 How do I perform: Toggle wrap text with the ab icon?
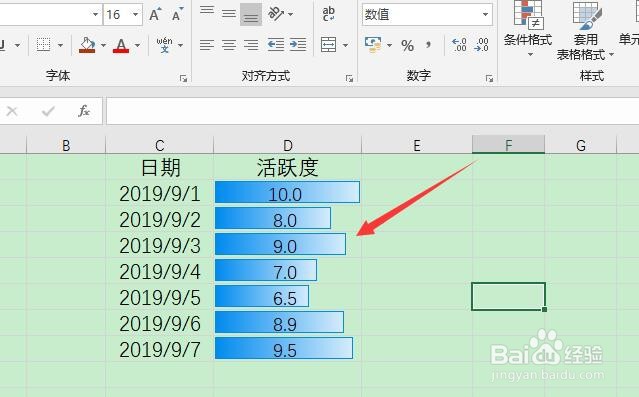(328, 14)
